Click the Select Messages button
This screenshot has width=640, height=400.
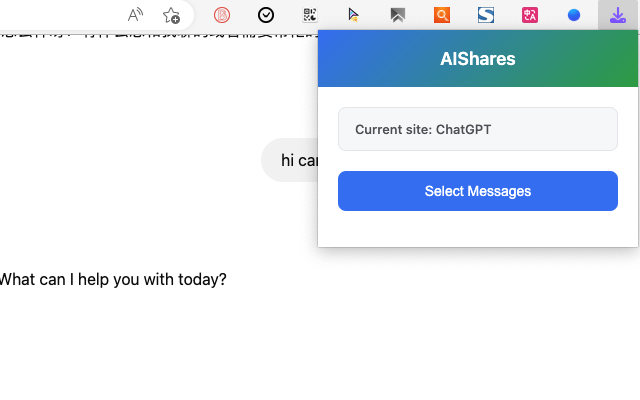478,191
